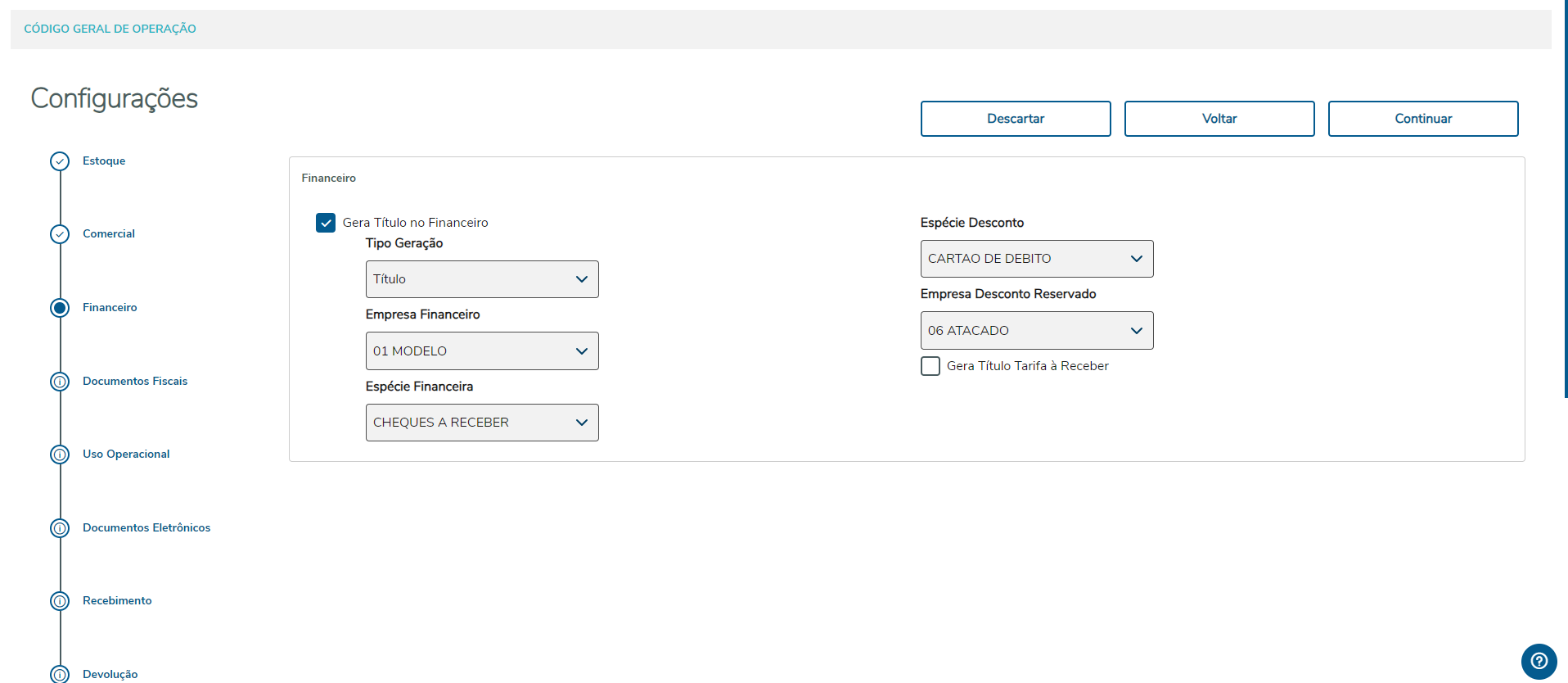The image size is (1568, 683).
Task: Select the Uso Operacional step label
Action: 126,455
